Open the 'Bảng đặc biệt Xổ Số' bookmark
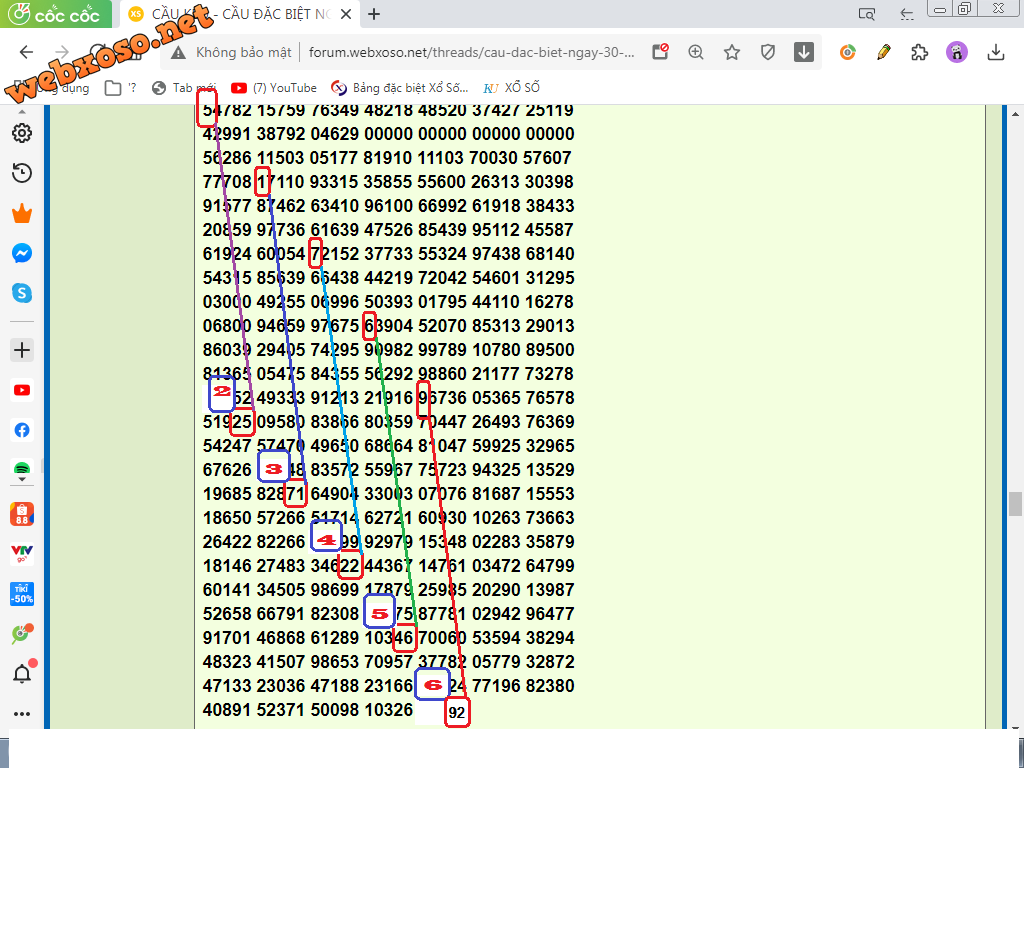 (400, 88)
